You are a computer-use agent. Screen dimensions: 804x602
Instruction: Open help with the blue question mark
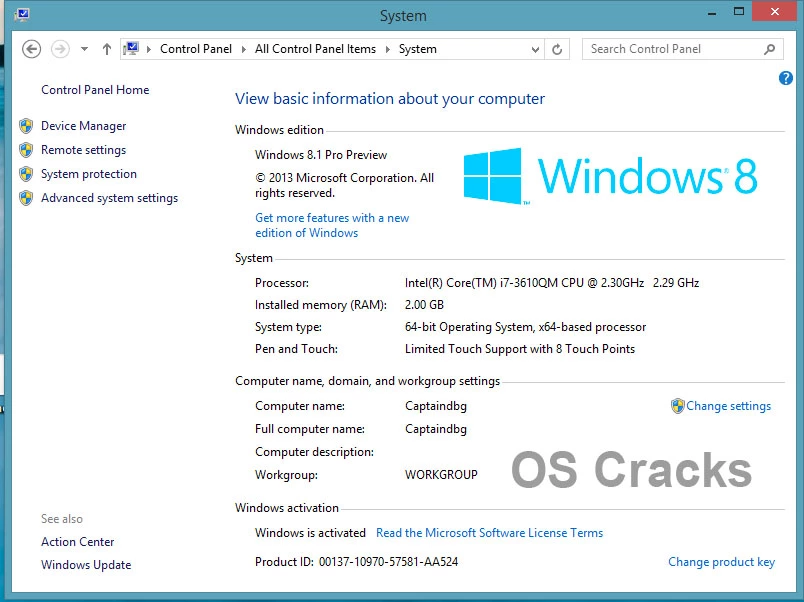(x=786, y=78)
